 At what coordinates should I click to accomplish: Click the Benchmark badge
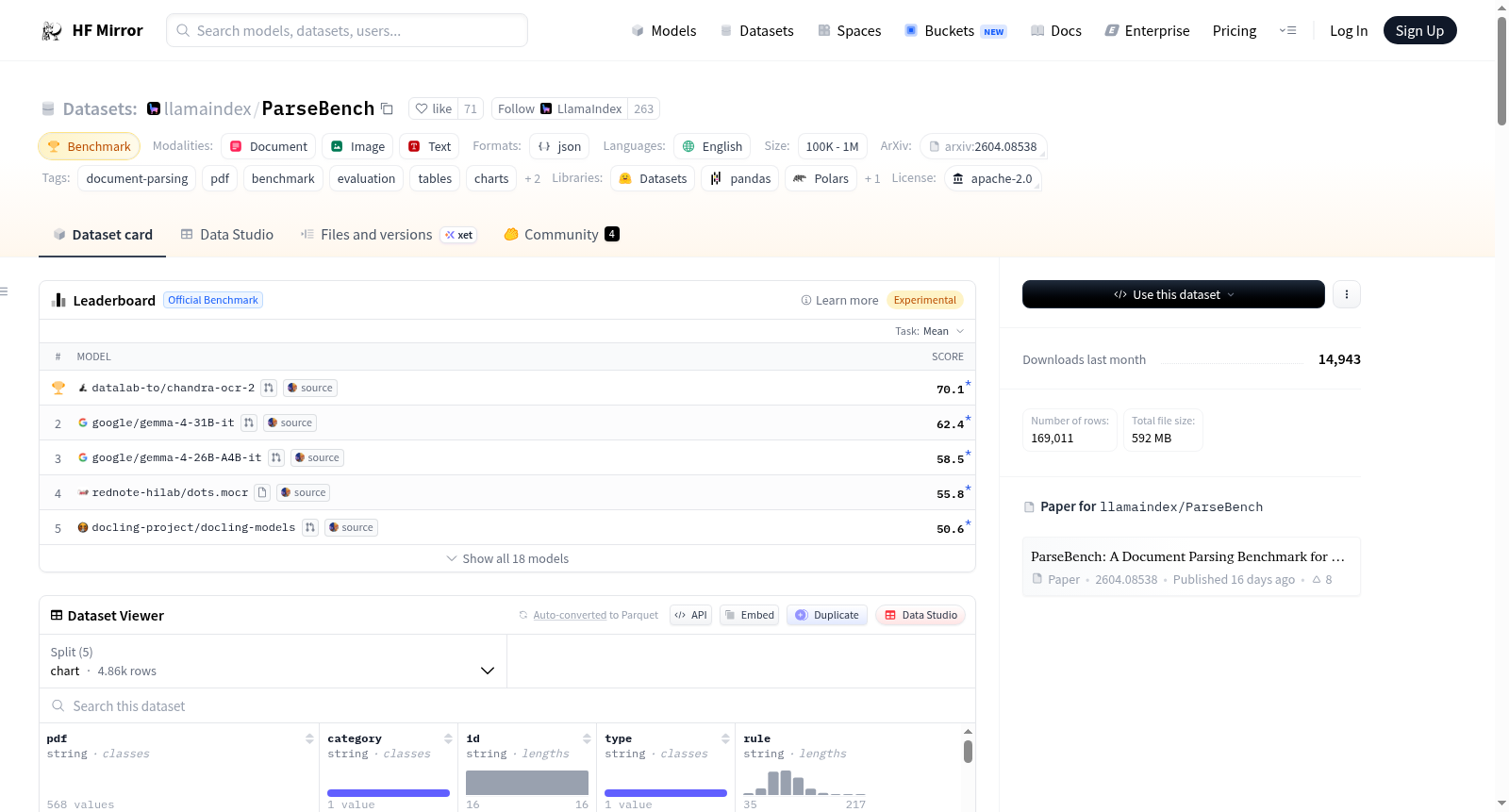[89, 146]
